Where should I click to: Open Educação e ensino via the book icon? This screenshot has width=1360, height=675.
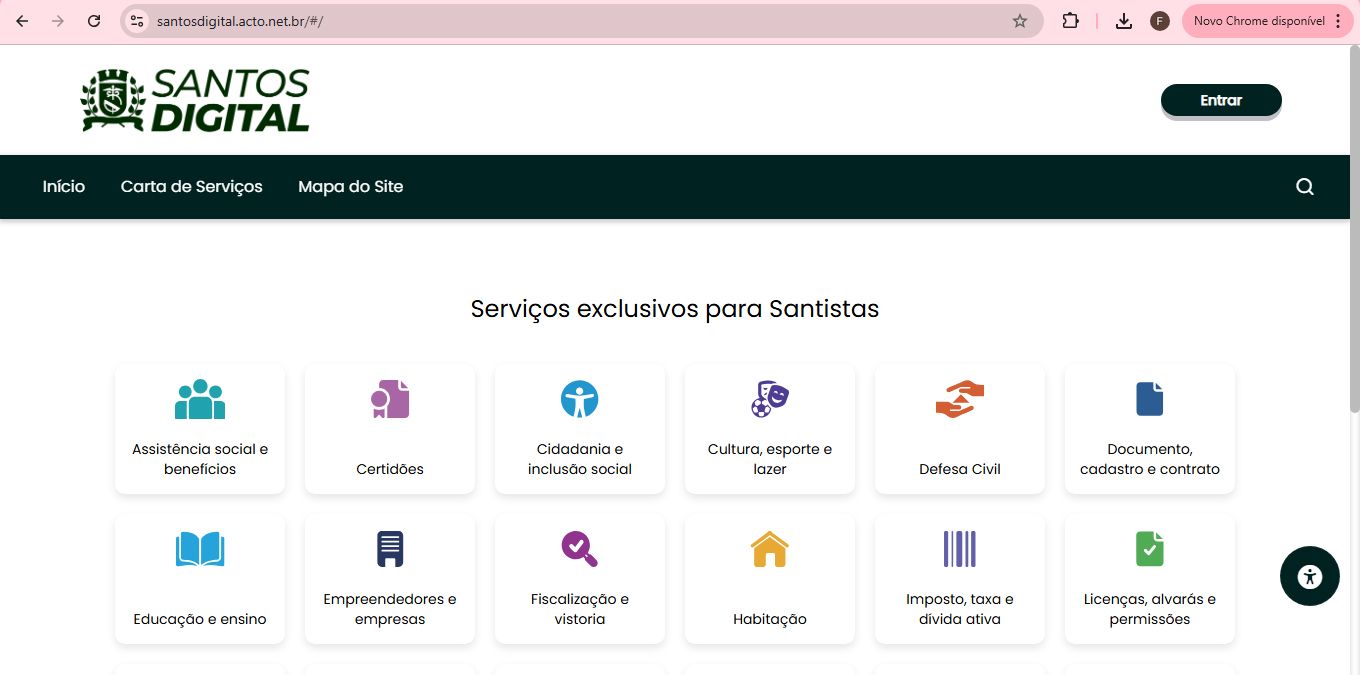point(199,548)
